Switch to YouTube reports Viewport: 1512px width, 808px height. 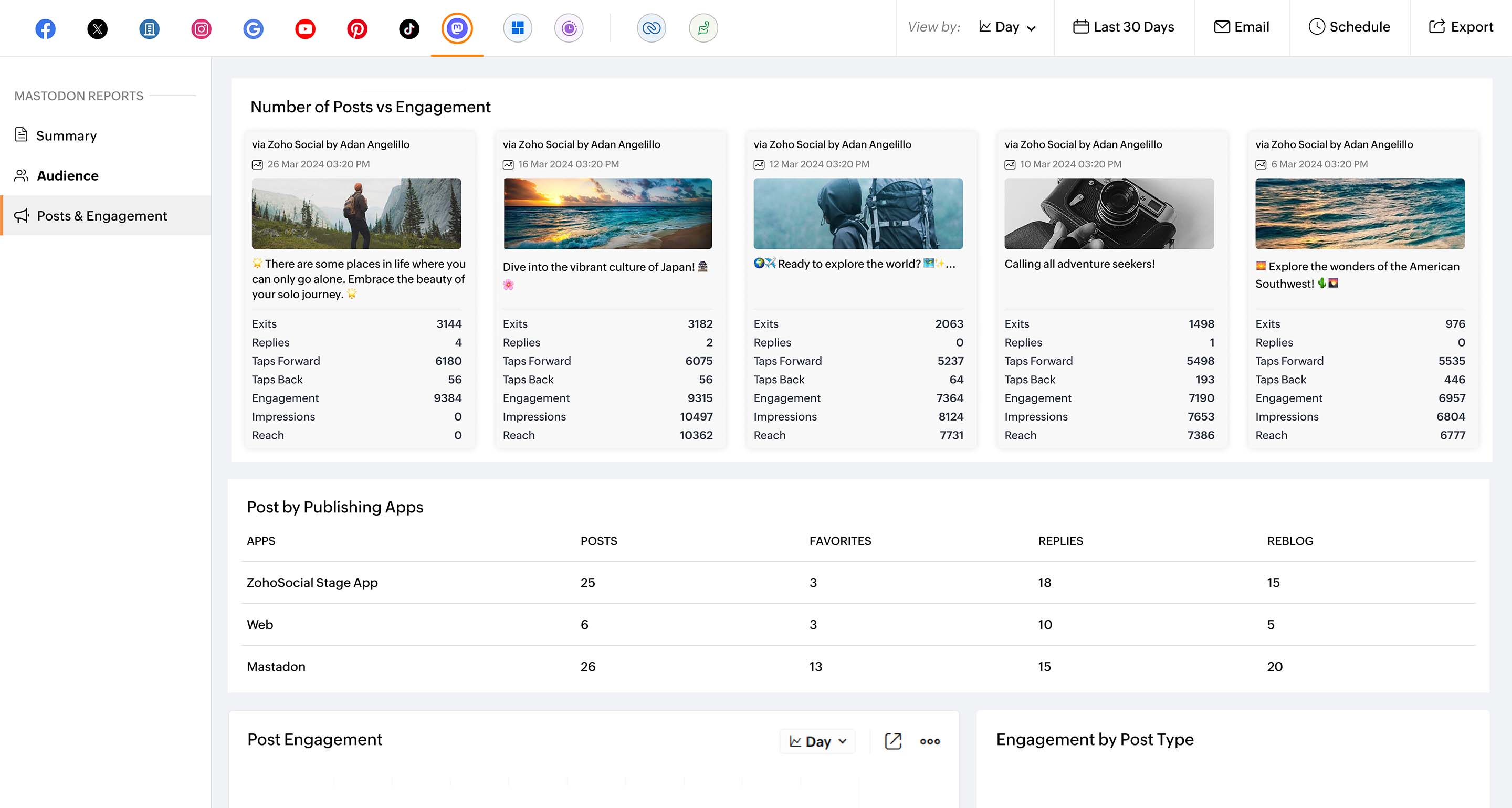(305, 28)
